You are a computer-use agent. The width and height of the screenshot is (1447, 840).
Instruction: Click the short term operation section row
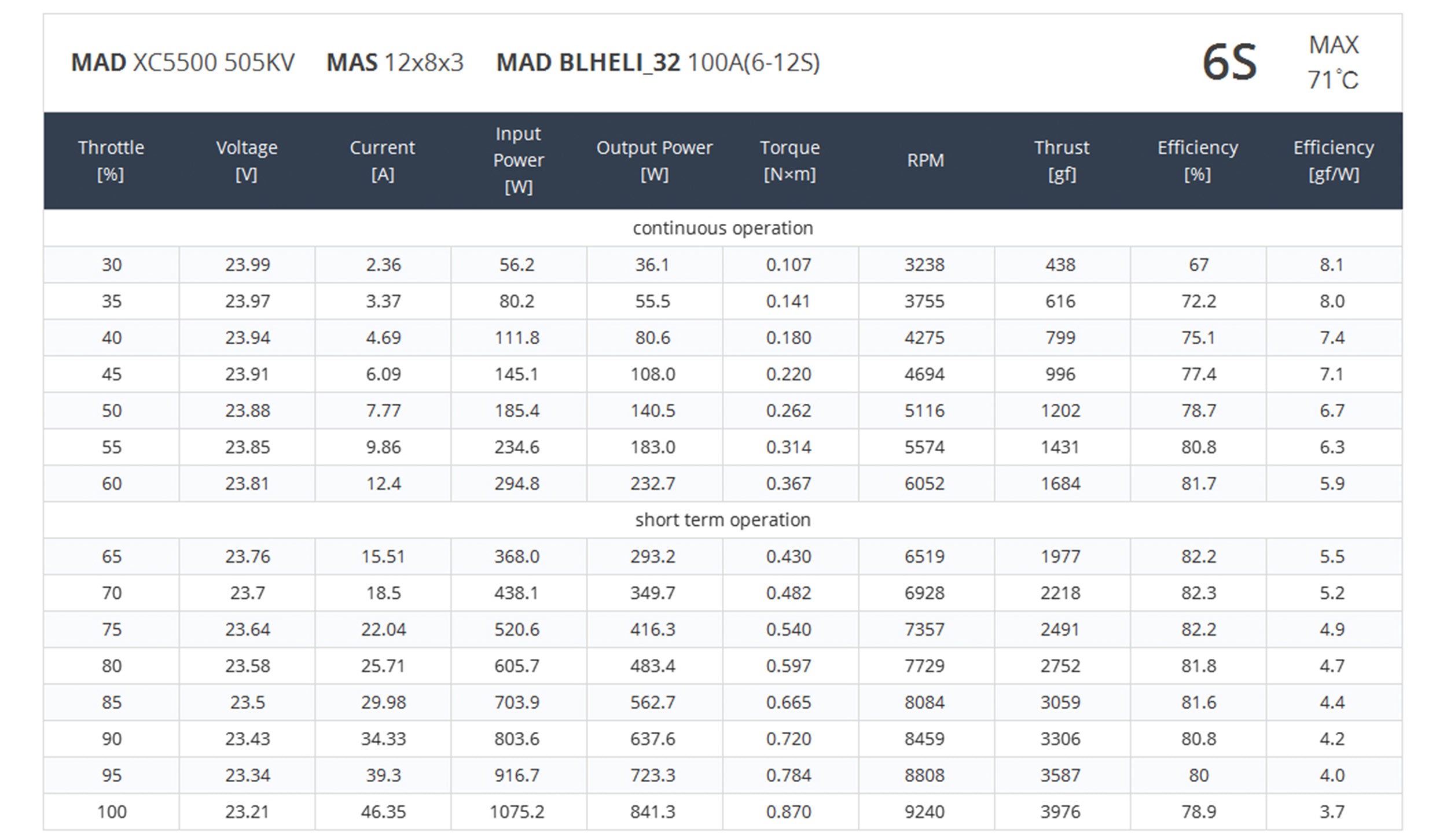click(x=722, y=520)
